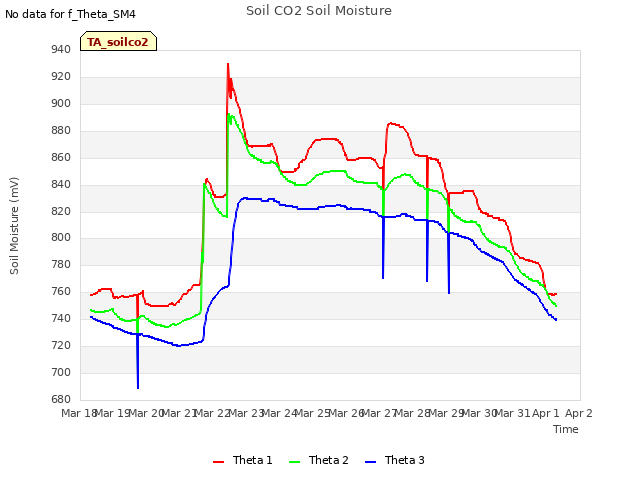Click the 900 y-axis tick label
The height and width of the screenshot is (480, 640).
(x=61, y=104)
